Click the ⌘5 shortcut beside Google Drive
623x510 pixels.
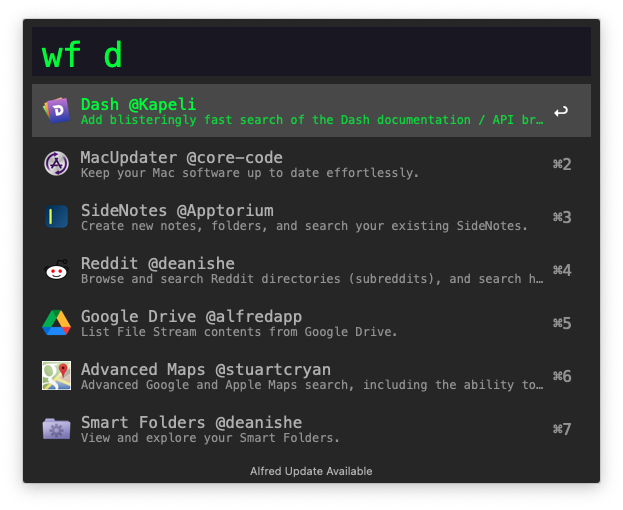click(x=561, y=323)
